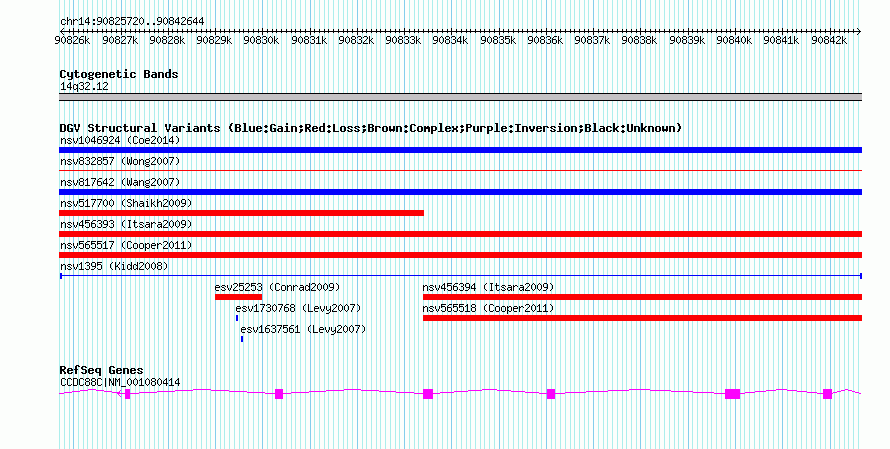Click the small blue tick under esv1637561
The image size is (890, 449).
pos(242,339)
